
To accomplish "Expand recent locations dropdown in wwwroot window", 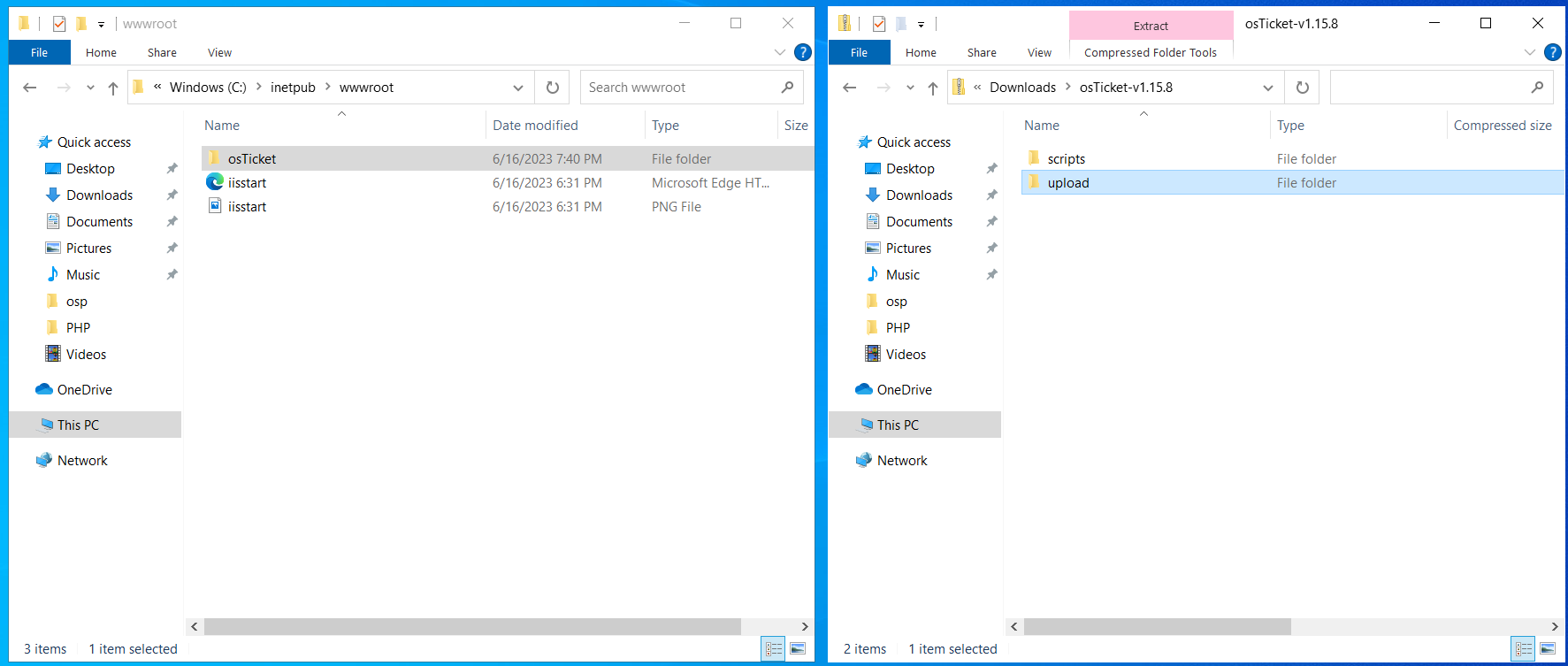I will click(90, 88).
